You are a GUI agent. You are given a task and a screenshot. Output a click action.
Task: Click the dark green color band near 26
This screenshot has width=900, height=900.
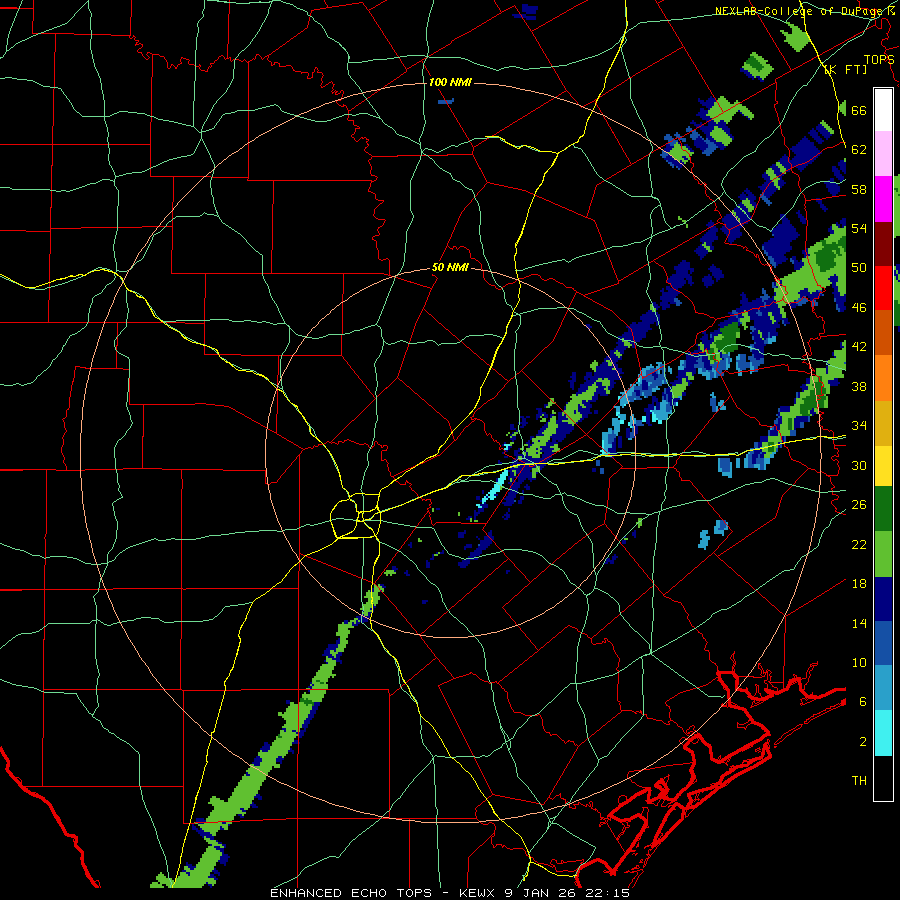pyautogui.click(x=883, y=509)
